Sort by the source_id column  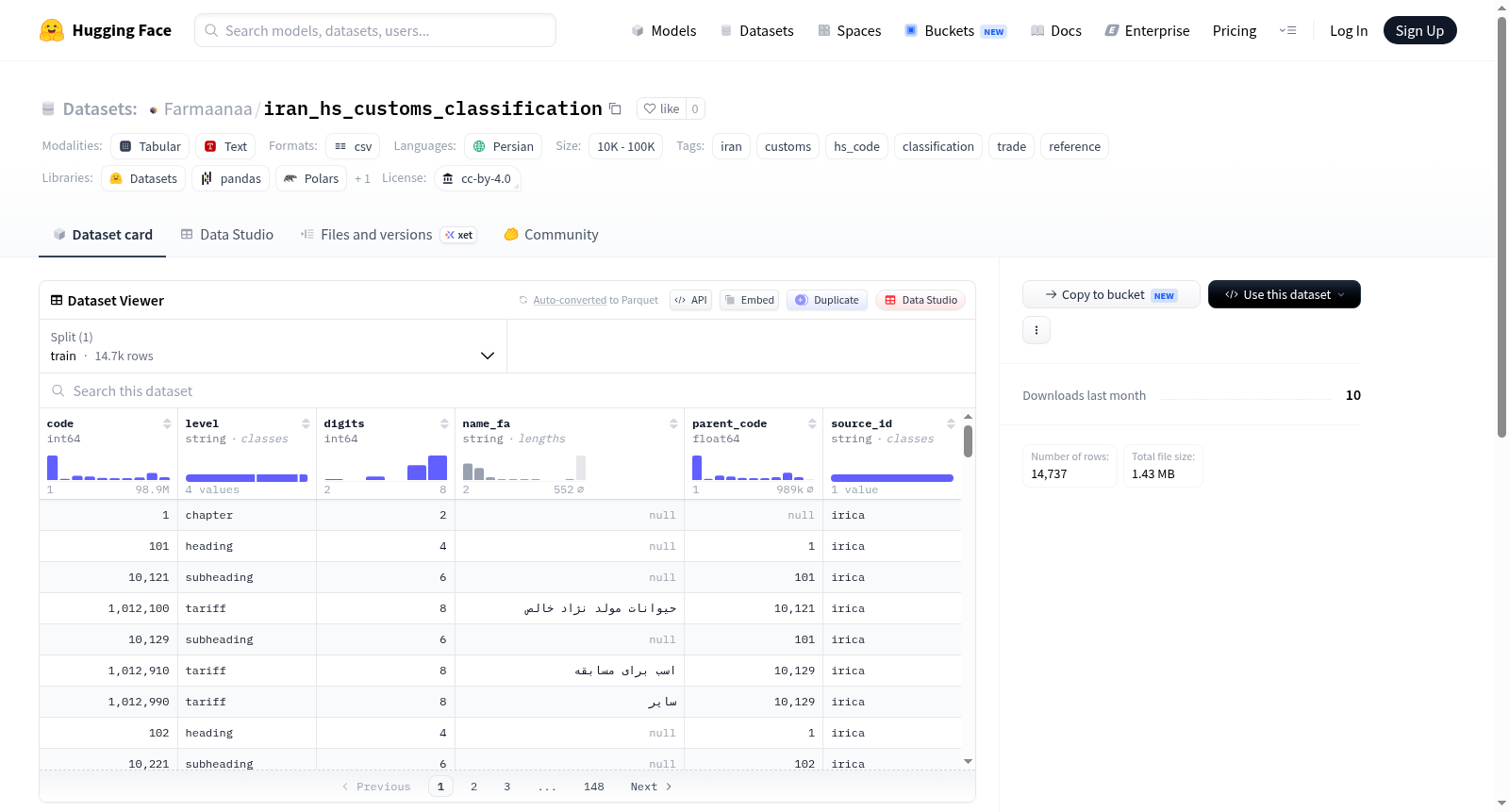(x=951, y=423)
